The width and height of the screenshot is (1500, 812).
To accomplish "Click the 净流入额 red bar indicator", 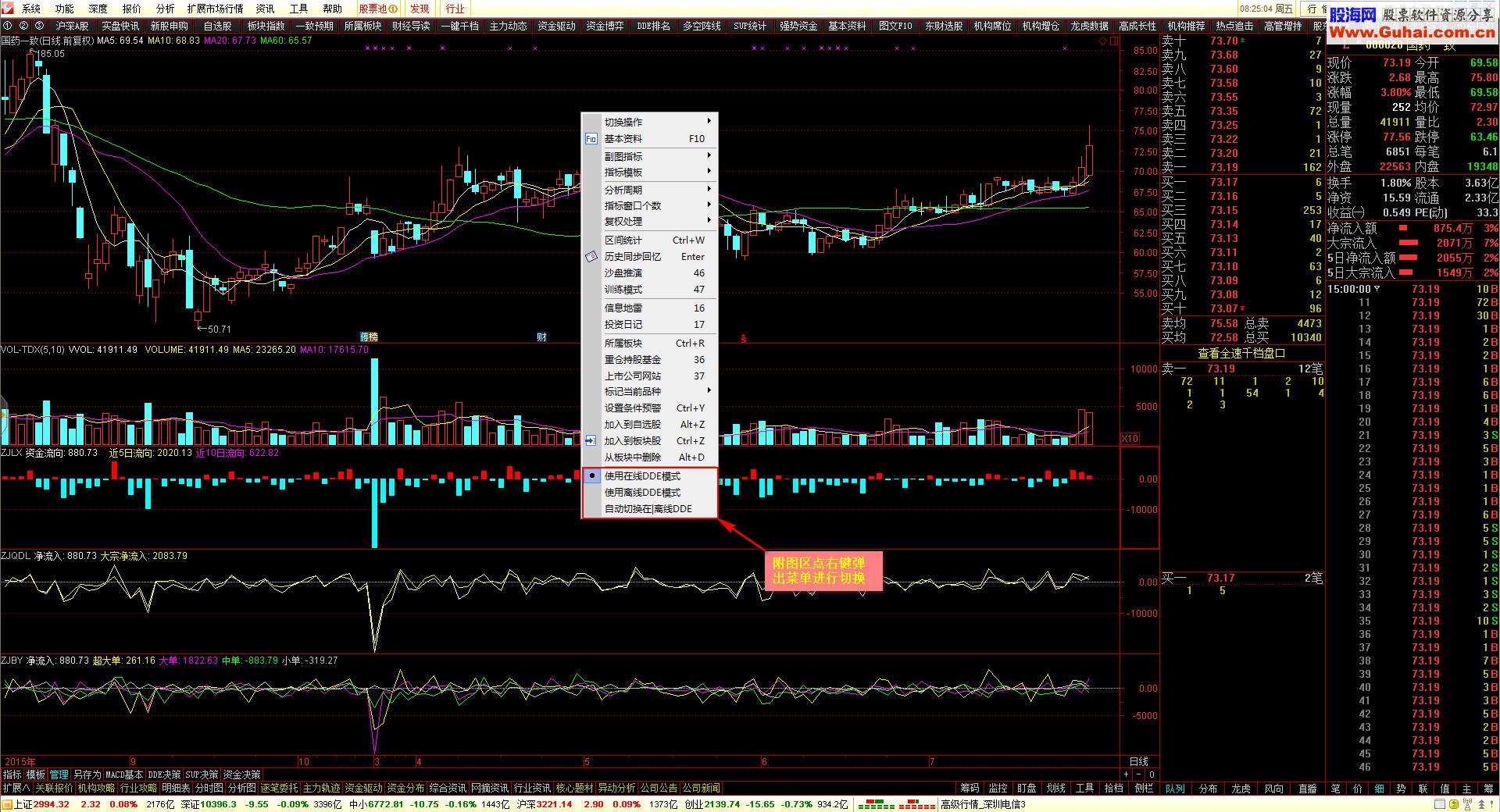I will coord(1403,229).
